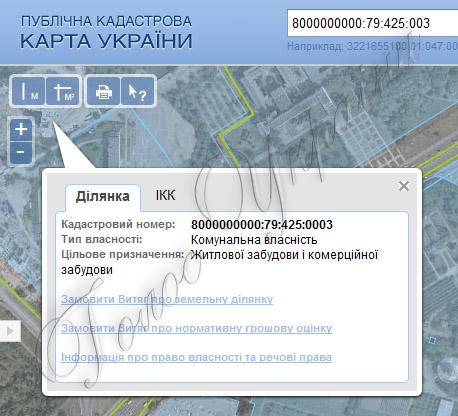Click cadastral number 8000000000:79:425:0003 in popup

(x=262, y=224)
